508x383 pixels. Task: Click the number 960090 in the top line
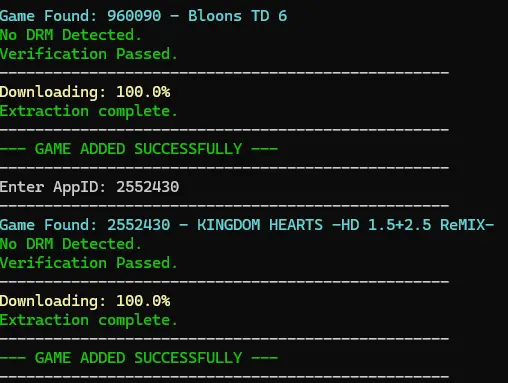(x=134, y=16)
